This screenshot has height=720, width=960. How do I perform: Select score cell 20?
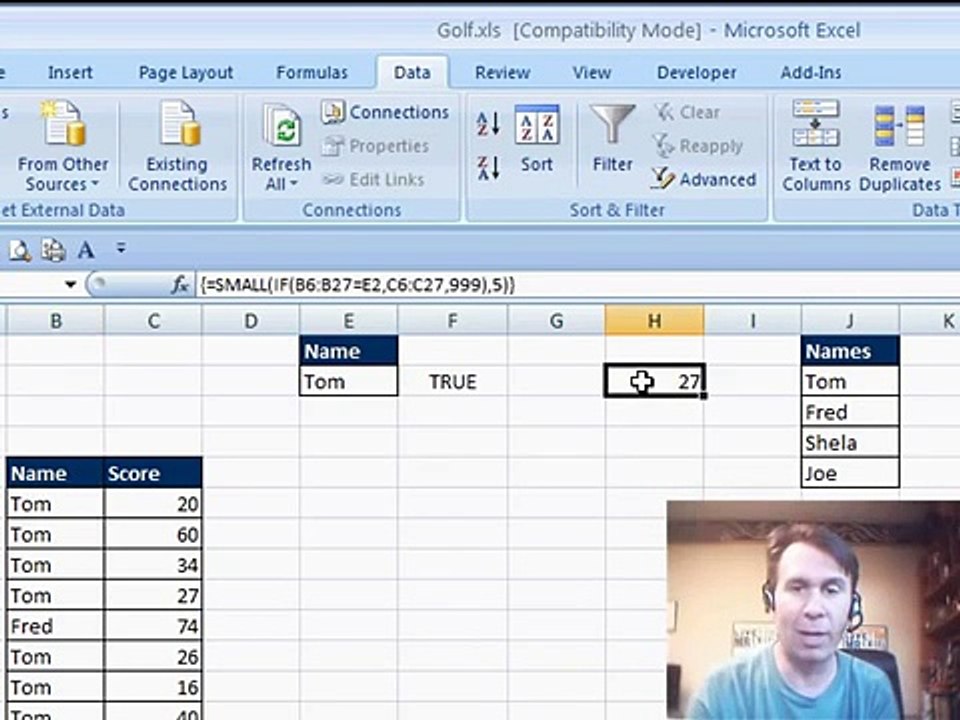tap(153, 504)
